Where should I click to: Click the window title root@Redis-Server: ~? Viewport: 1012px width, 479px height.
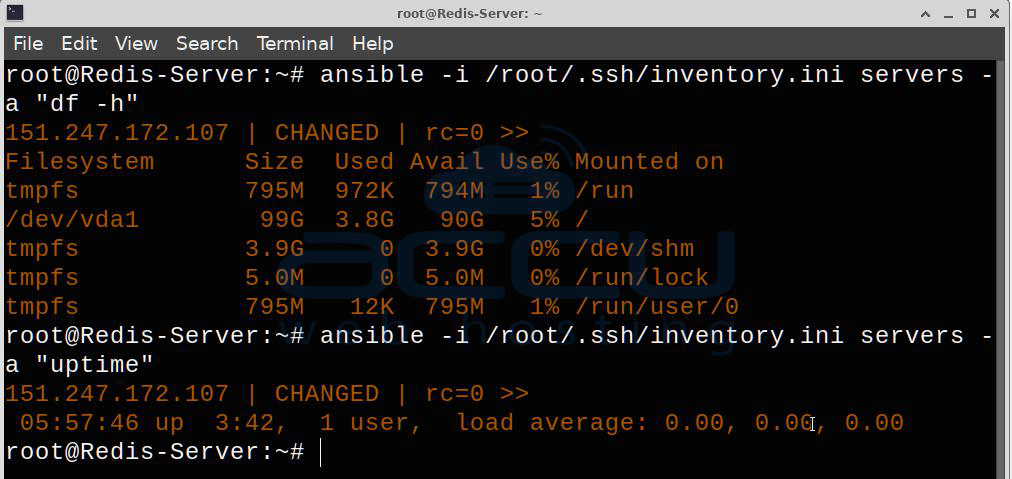(x=469, y=14)
